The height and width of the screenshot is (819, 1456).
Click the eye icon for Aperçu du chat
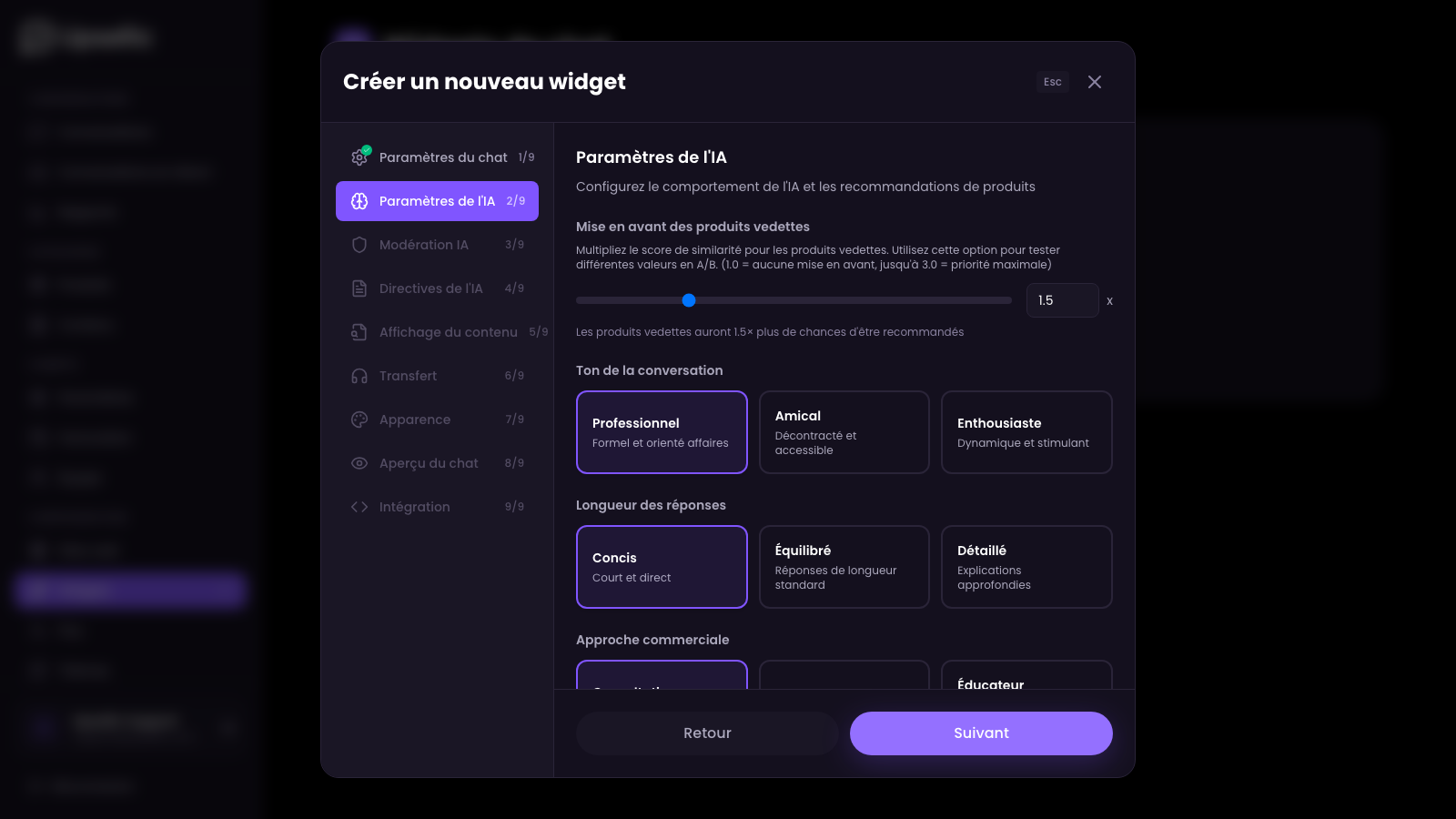359,463
